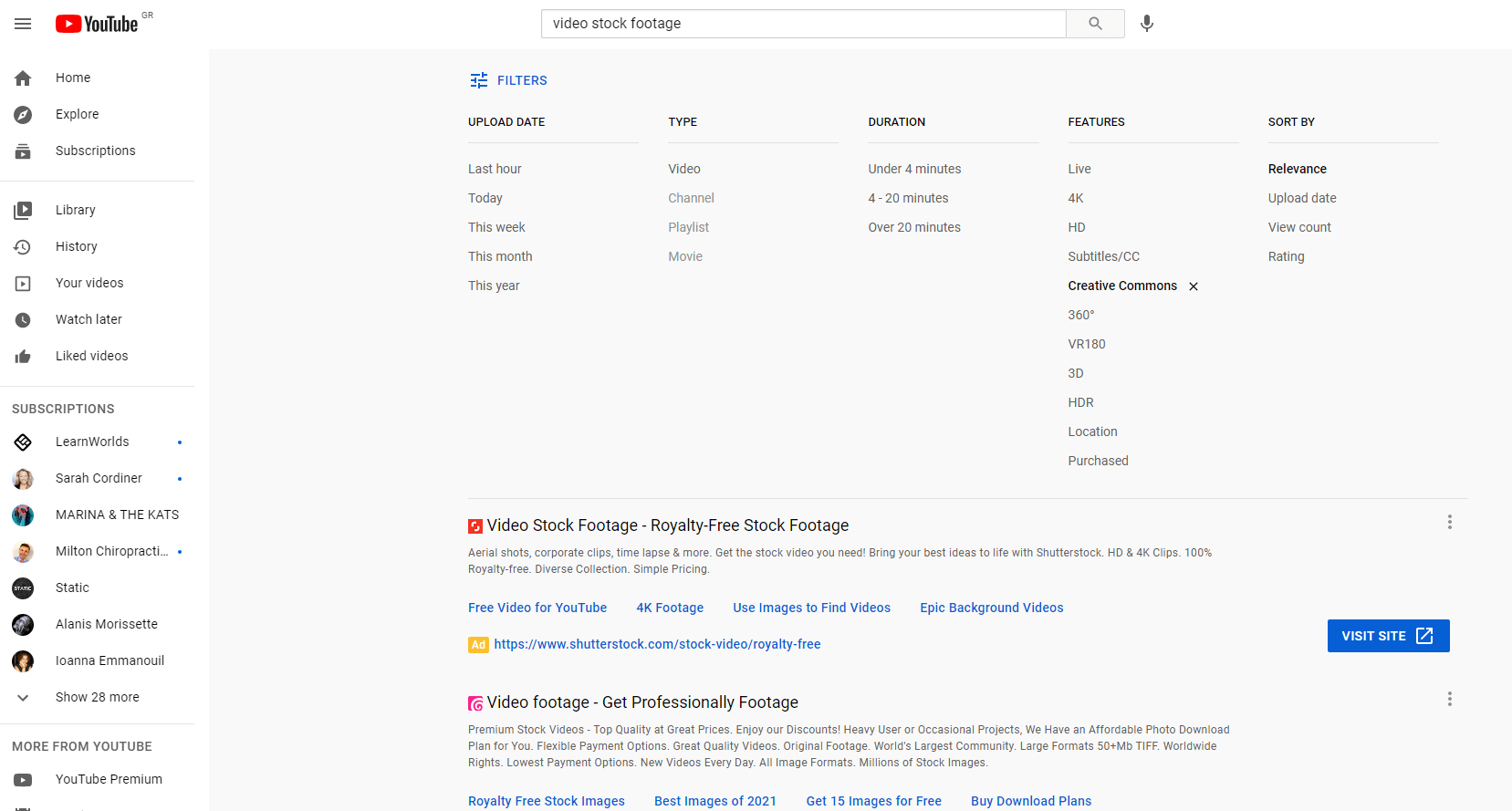Filter duration Over 20 minutes
Viewport: 1512px width, 811px height.
(914, 227)
